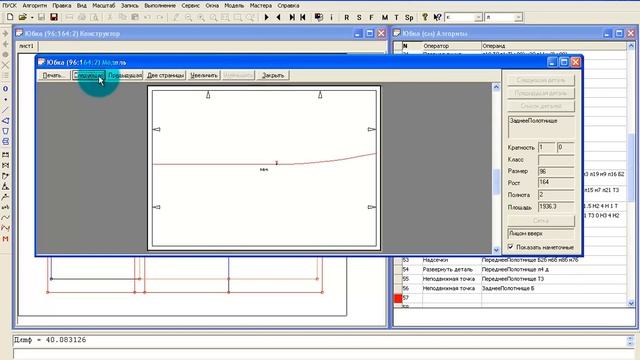The height and width of the screenshot is (360, 640).
Task: Click the Рост field showing 164
Action: click(556, 182)
